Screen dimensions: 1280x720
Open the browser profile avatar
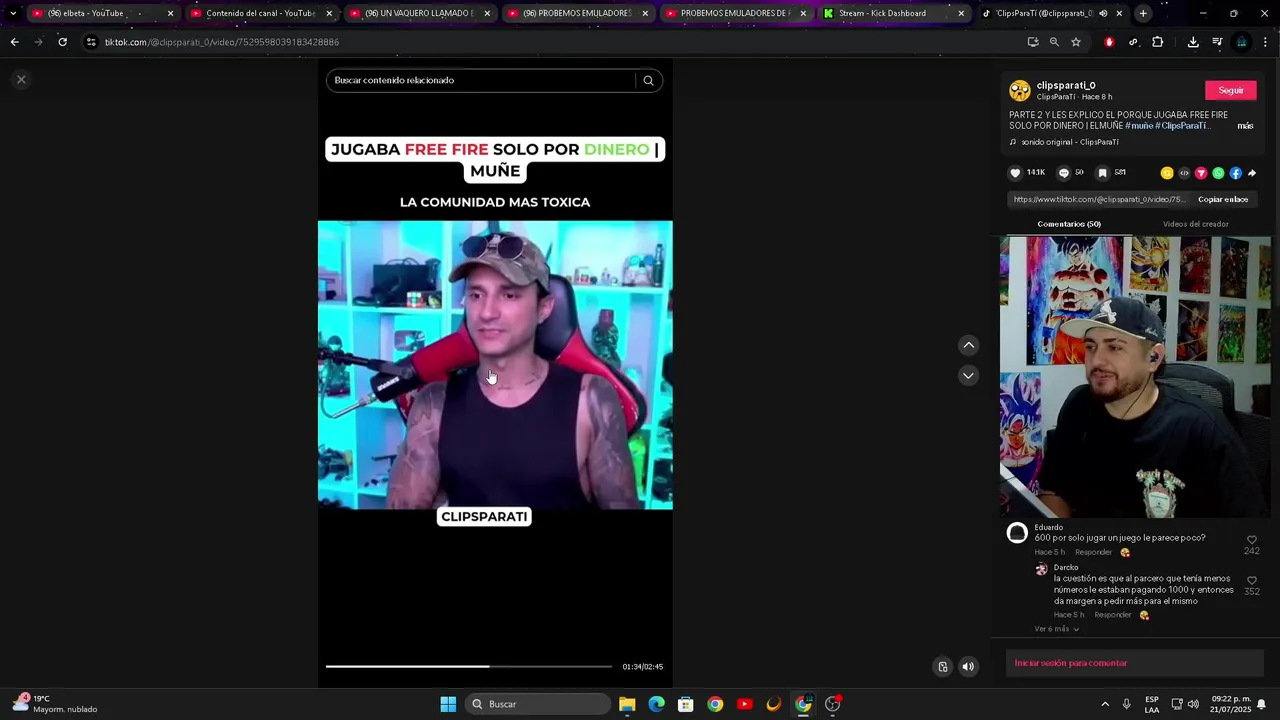[x=1241, y=42]
